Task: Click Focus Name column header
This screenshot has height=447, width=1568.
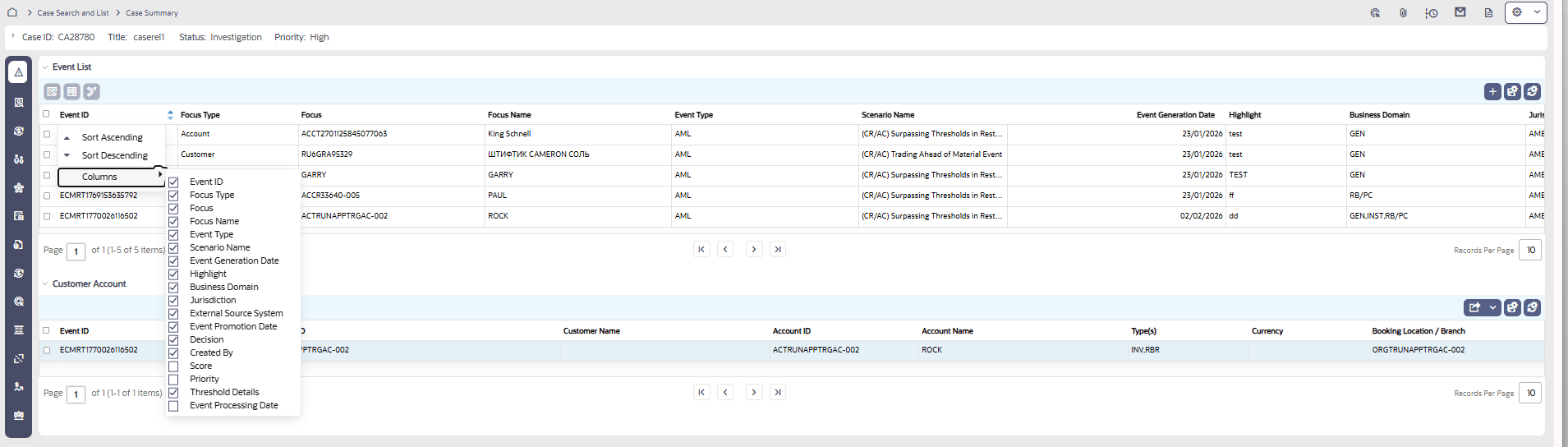Action: 509,115
